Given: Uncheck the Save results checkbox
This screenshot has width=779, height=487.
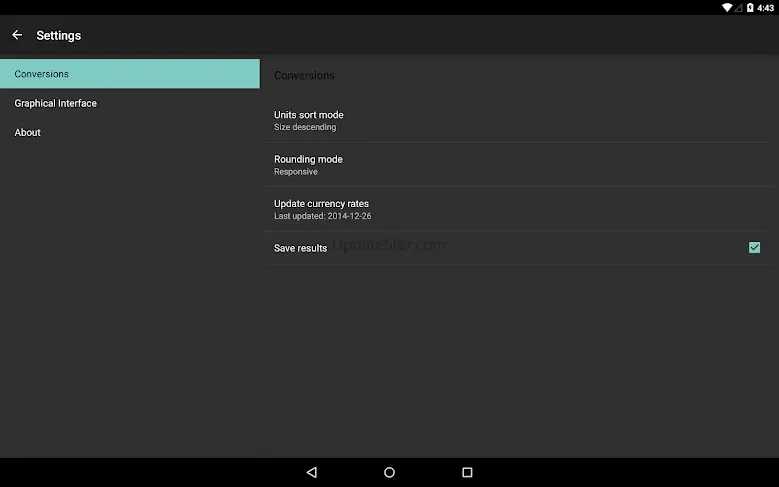Looking at the screenshot, I should 754,247.
